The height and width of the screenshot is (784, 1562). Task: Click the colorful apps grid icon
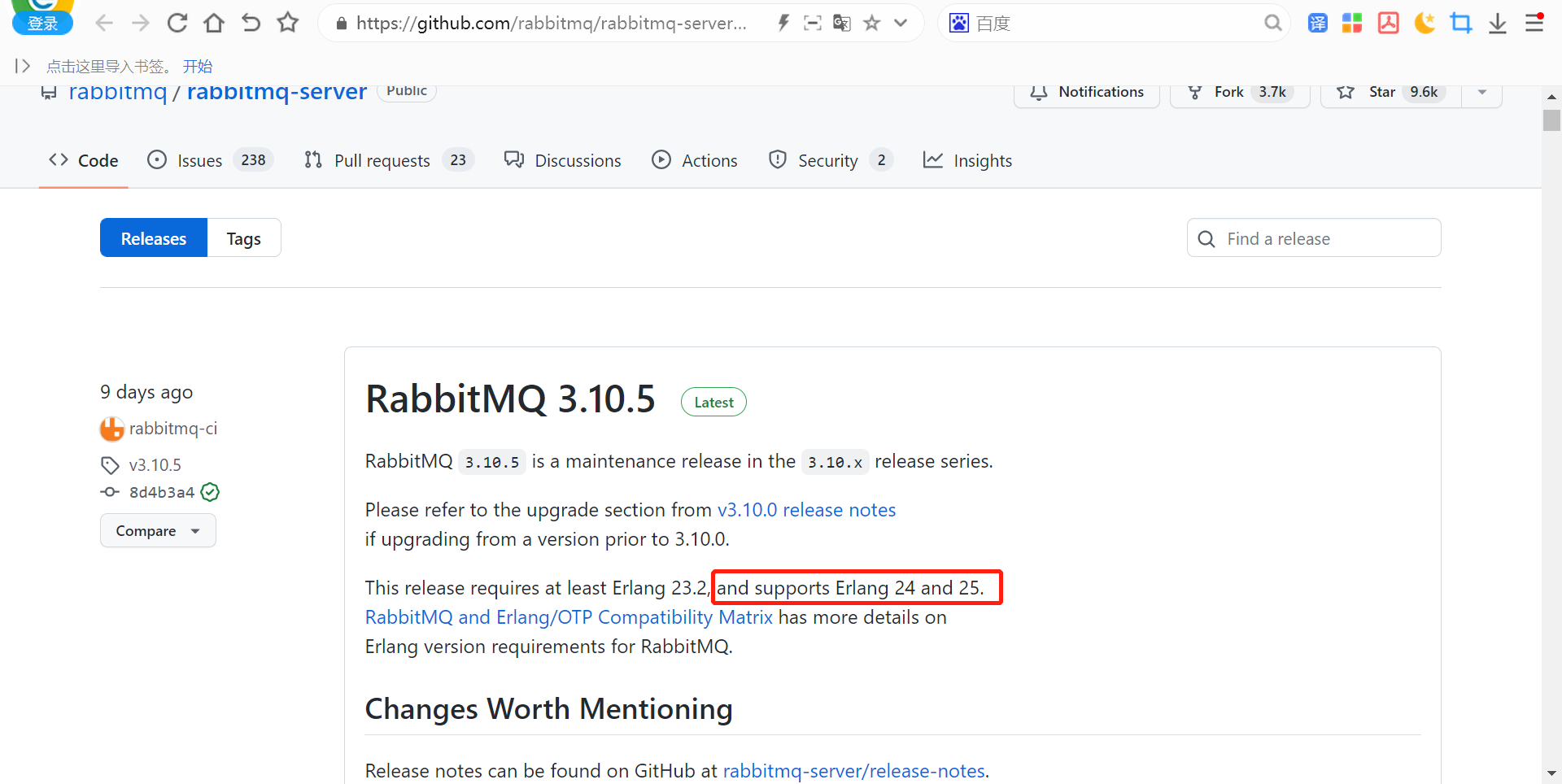(x=1352, y=23)
